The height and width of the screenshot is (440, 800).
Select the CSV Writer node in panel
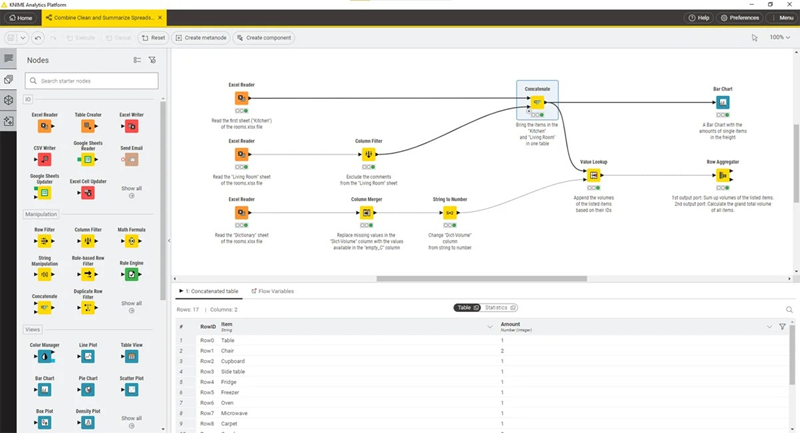point(45,159)
